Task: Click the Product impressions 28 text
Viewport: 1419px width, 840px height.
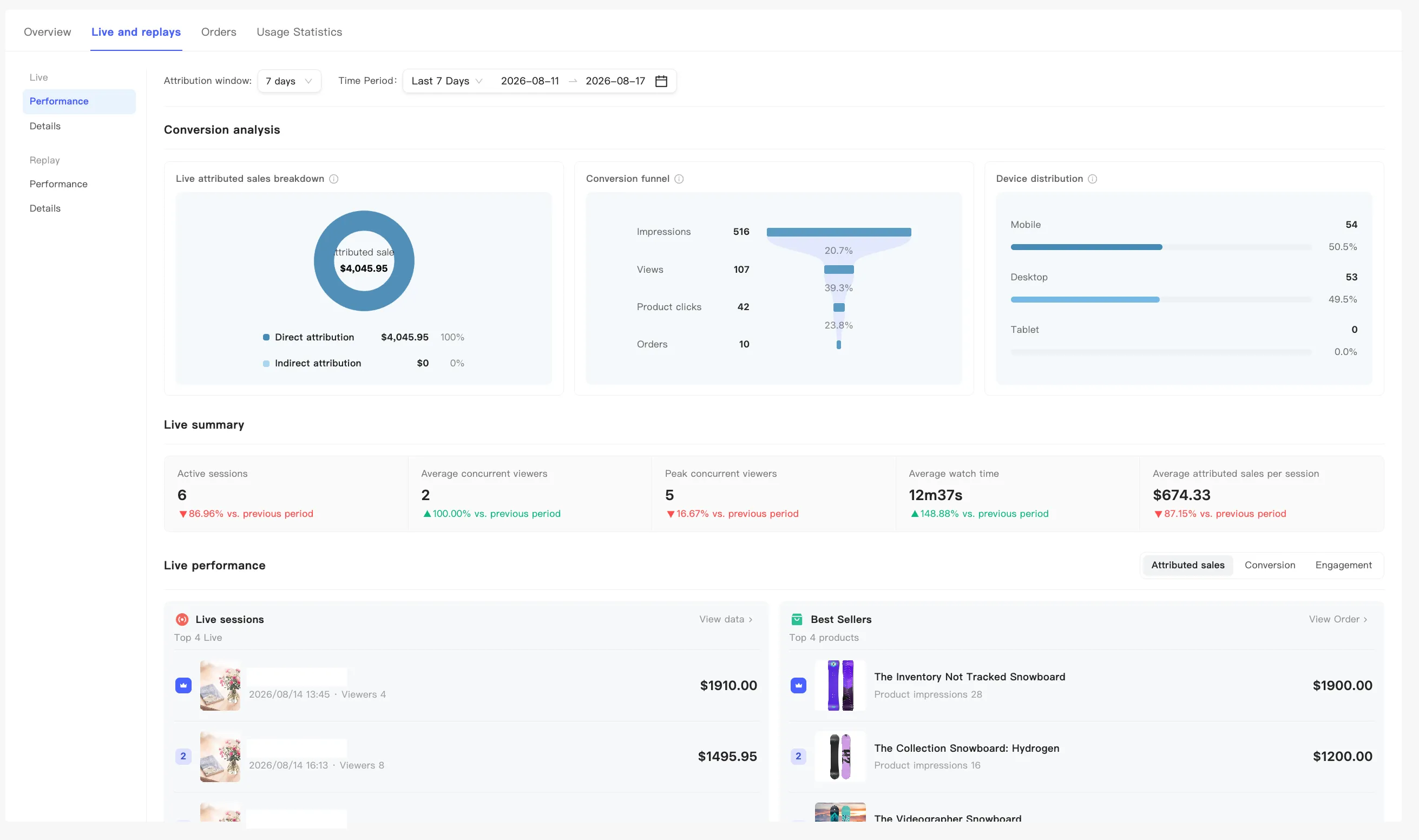Action: point(928,694)
